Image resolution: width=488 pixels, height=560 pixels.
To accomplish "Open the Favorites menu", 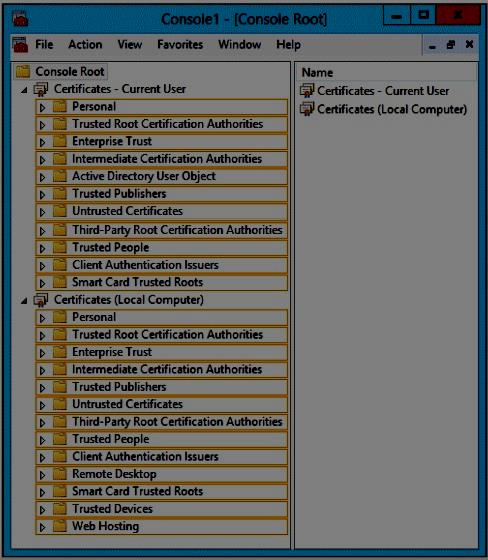I will (180, 45).
